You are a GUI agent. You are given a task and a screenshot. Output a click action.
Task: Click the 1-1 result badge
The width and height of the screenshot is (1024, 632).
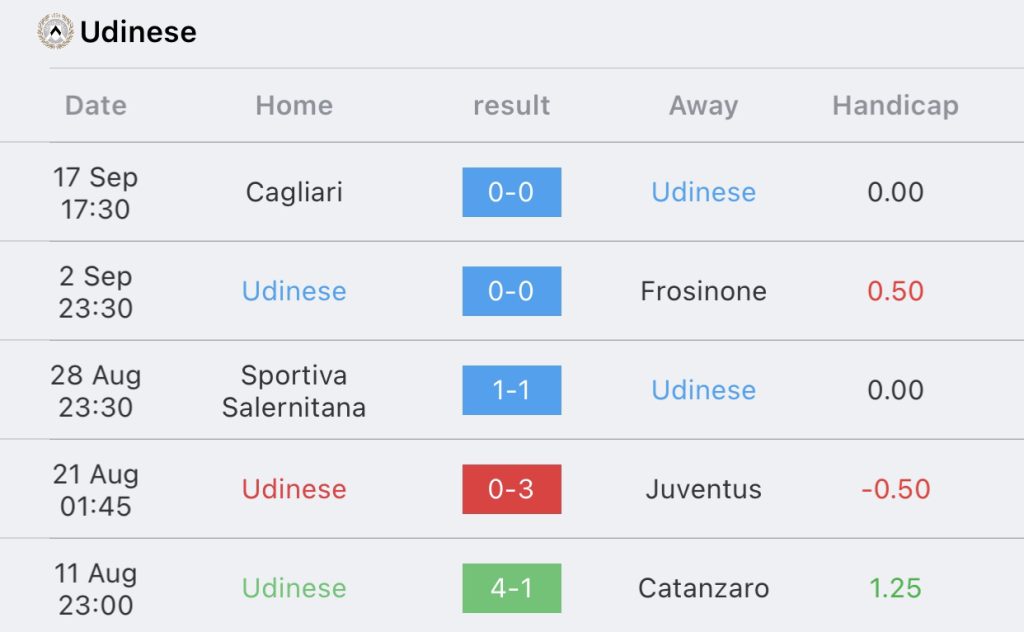[x=511, y=390]
